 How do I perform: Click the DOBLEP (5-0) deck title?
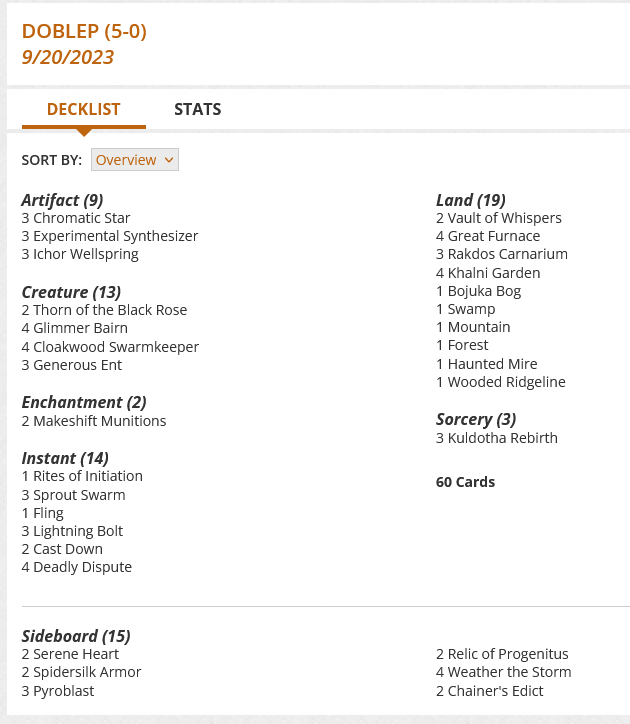tap(84, 31)
